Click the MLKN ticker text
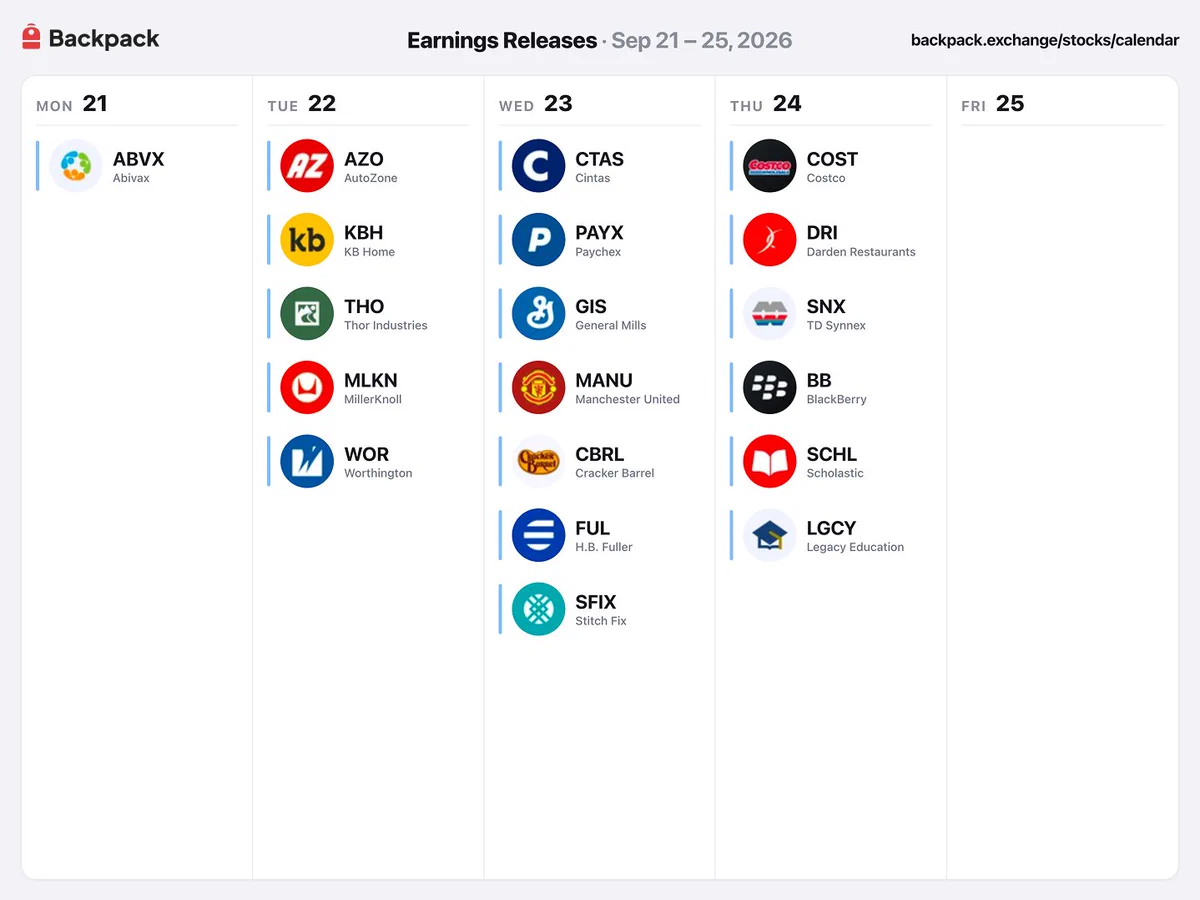This screenshot has height=900, width=1200. click(371, 381)
